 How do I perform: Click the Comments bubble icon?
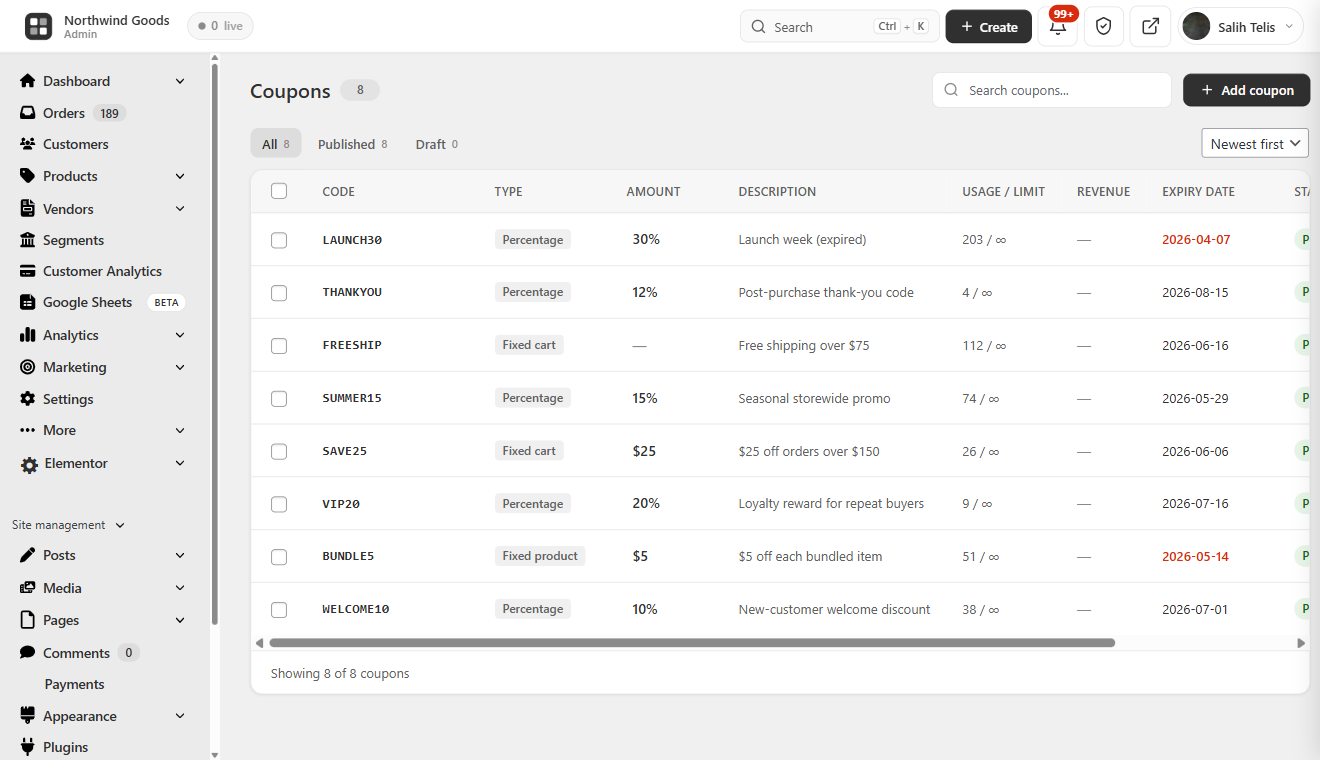point(28,653)
